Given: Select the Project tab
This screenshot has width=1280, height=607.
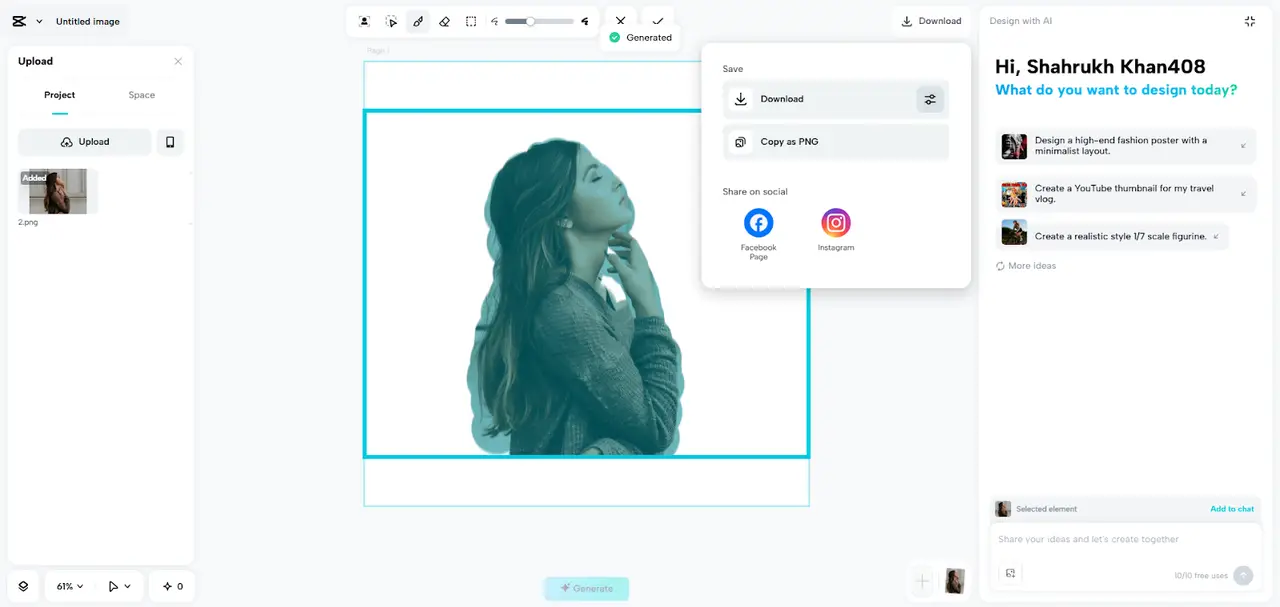Looking at the screenshot, I should (60, 95).
